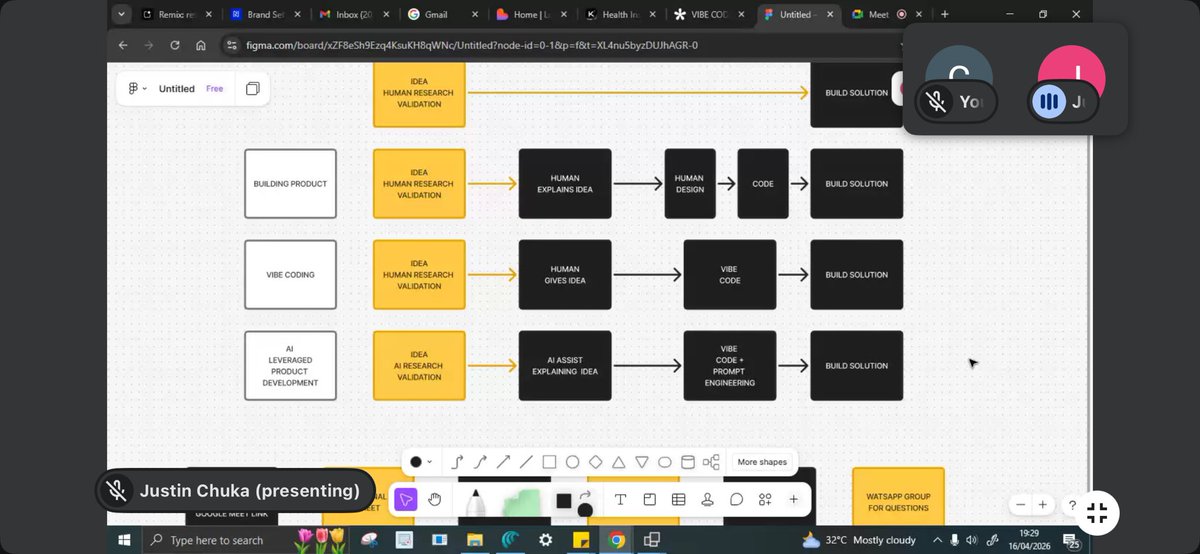The height and width of the screenshot is (554, 1200).
Task: Toggle your muted microphone in call overlay
Action: point(936,101)
